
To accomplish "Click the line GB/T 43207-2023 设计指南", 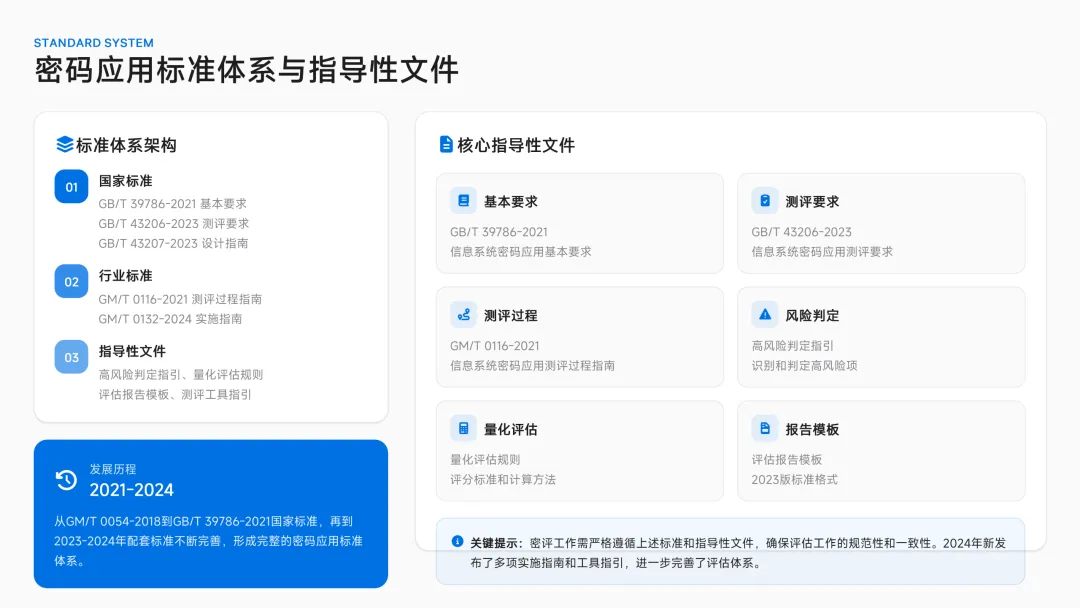I will coord(173,243).
